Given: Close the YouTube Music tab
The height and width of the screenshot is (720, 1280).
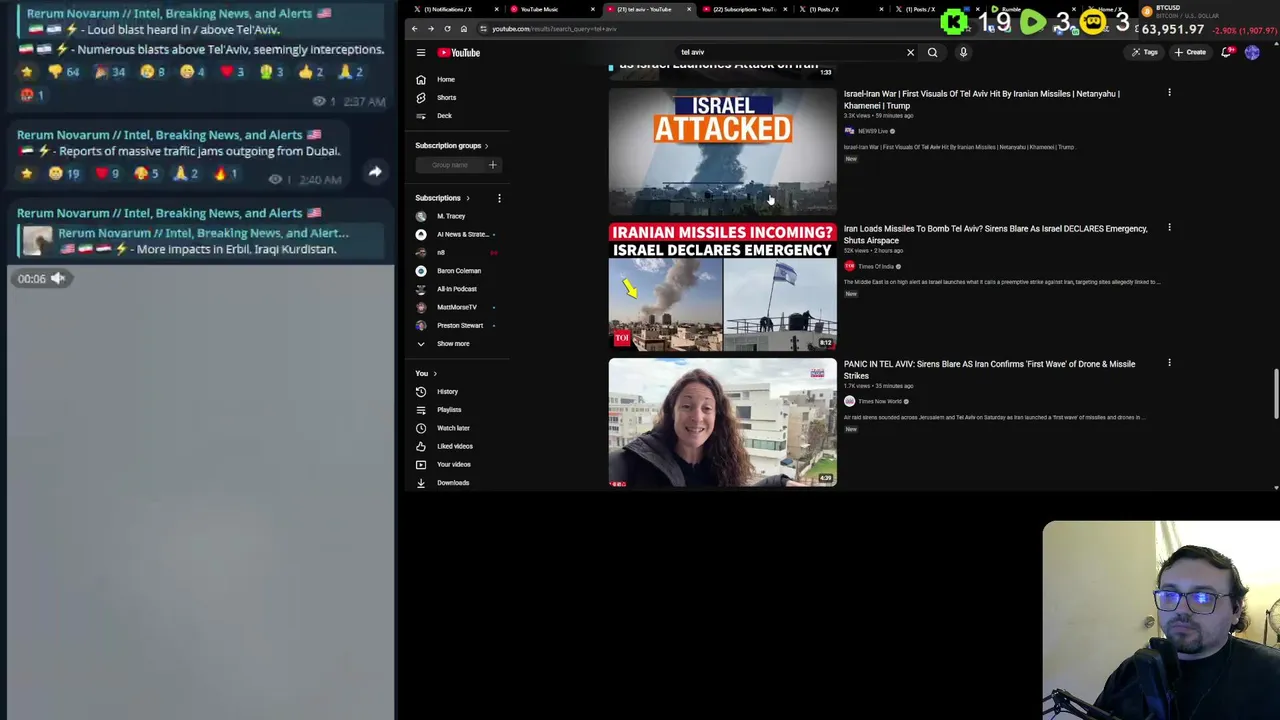Looking at the screenshot, I should tap(592, 9).
